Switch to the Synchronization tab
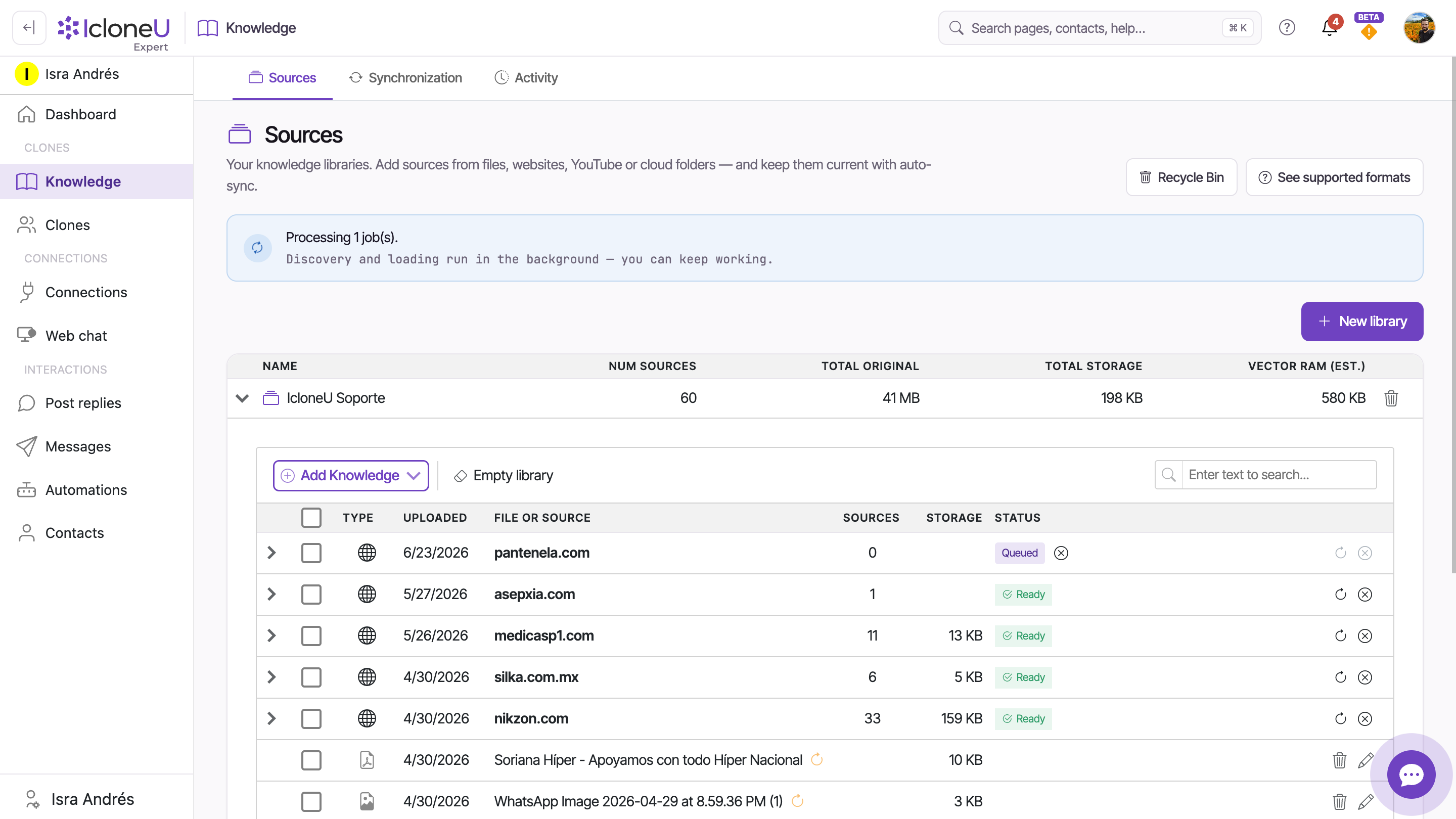This screenshot has height=819, width=1456. 405,78
